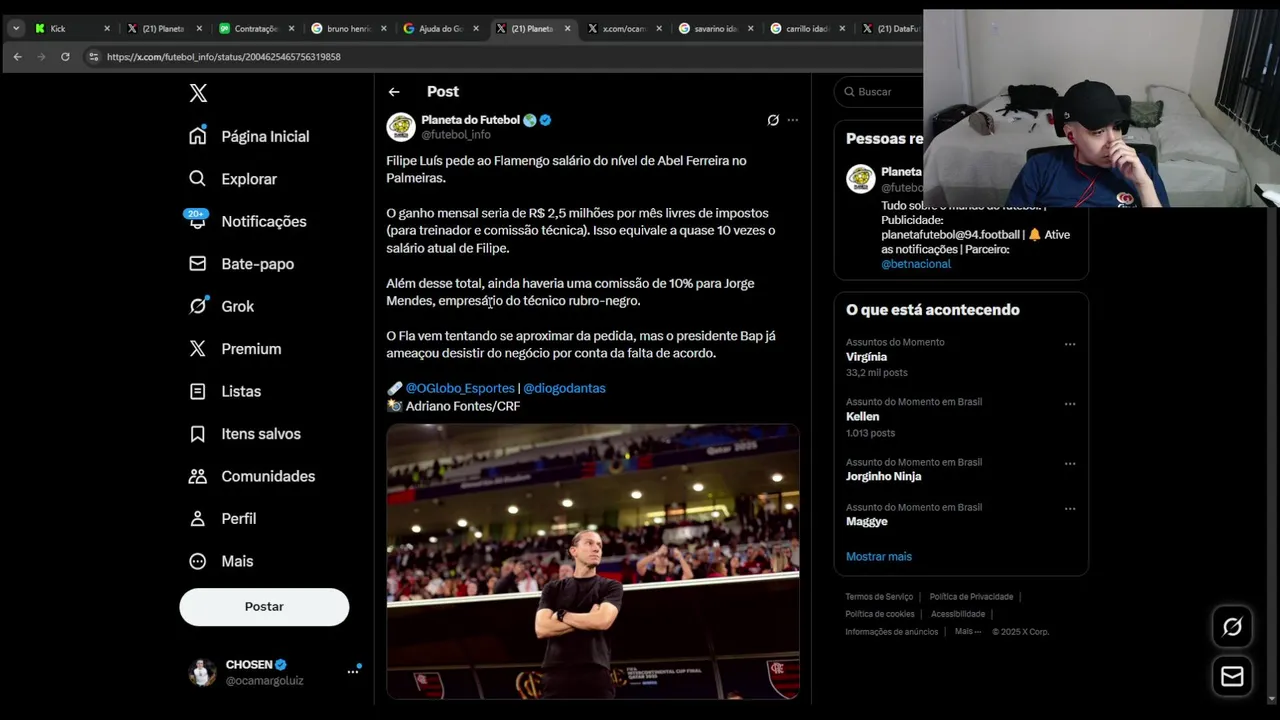The image size is (1280, 720).
Task: Click the CHOSEN profile avatar
Action: (203, 672)
